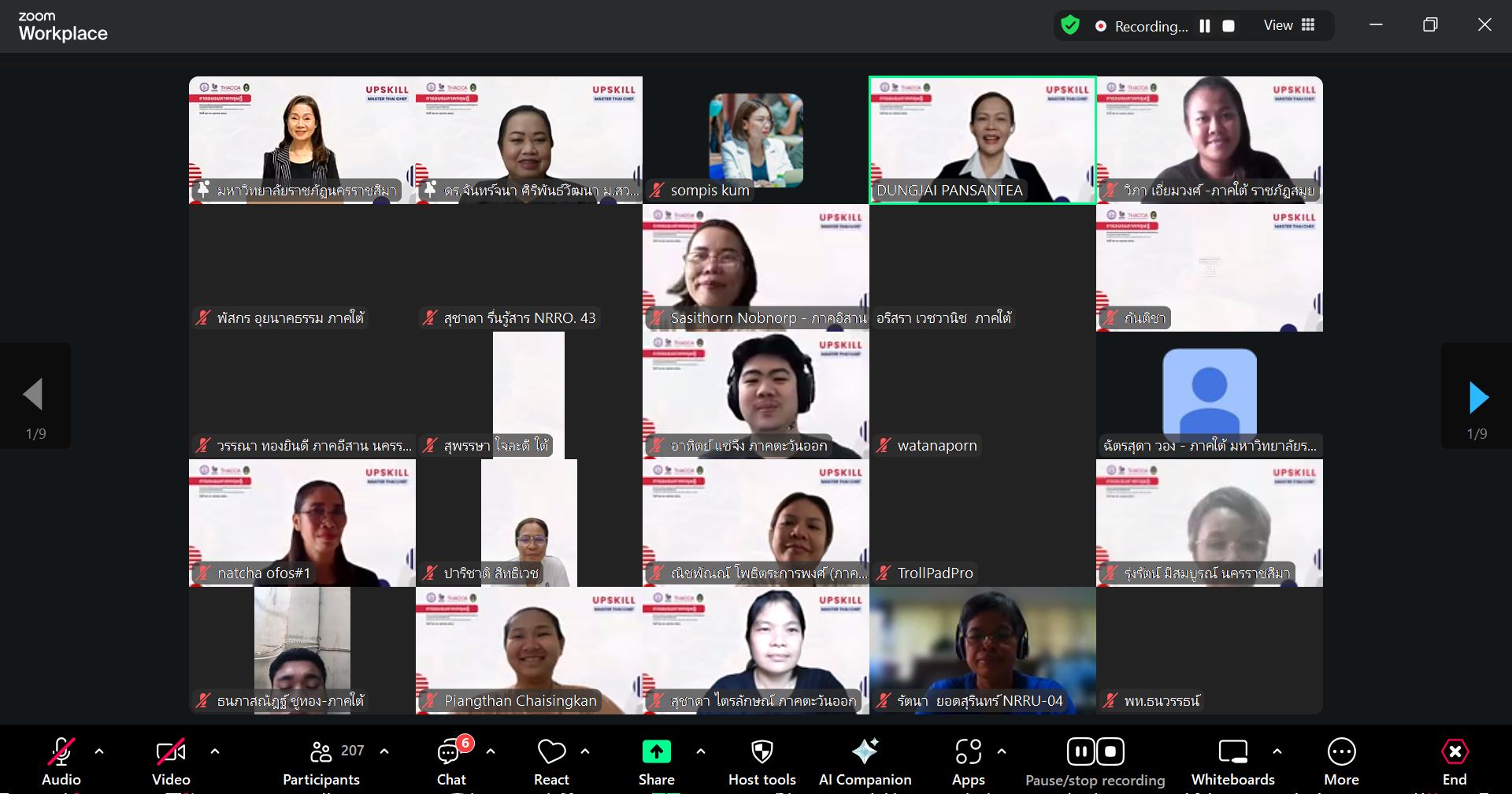This screenshot has height=794, width=1512.
Task: Click the React heart icon
Action: (551, 754)
